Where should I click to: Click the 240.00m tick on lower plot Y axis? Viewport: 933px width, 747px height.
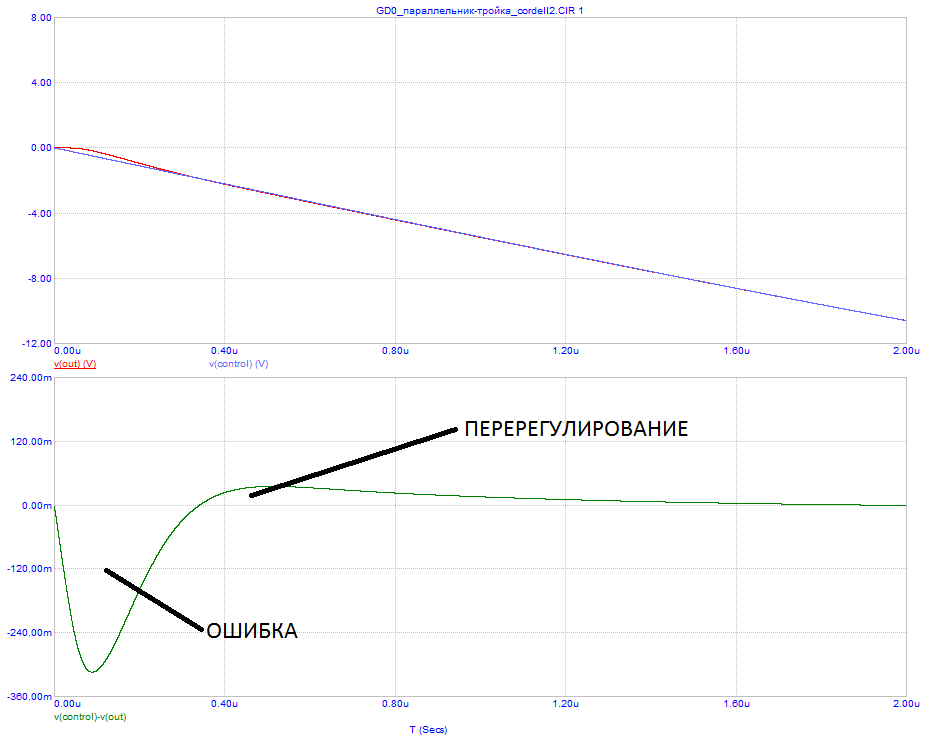pos(32,377)
